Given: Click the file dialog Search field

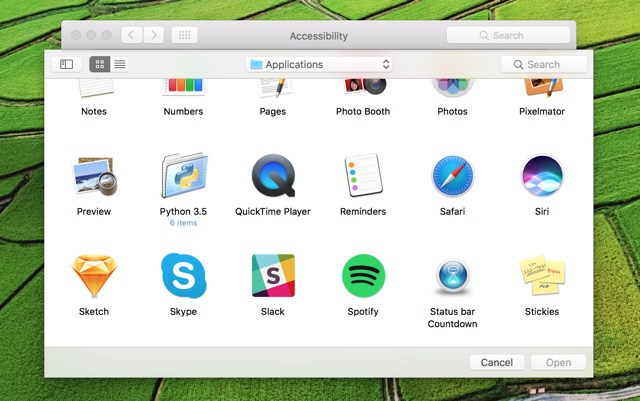Looking at the screenshot, I should point(544,64).
